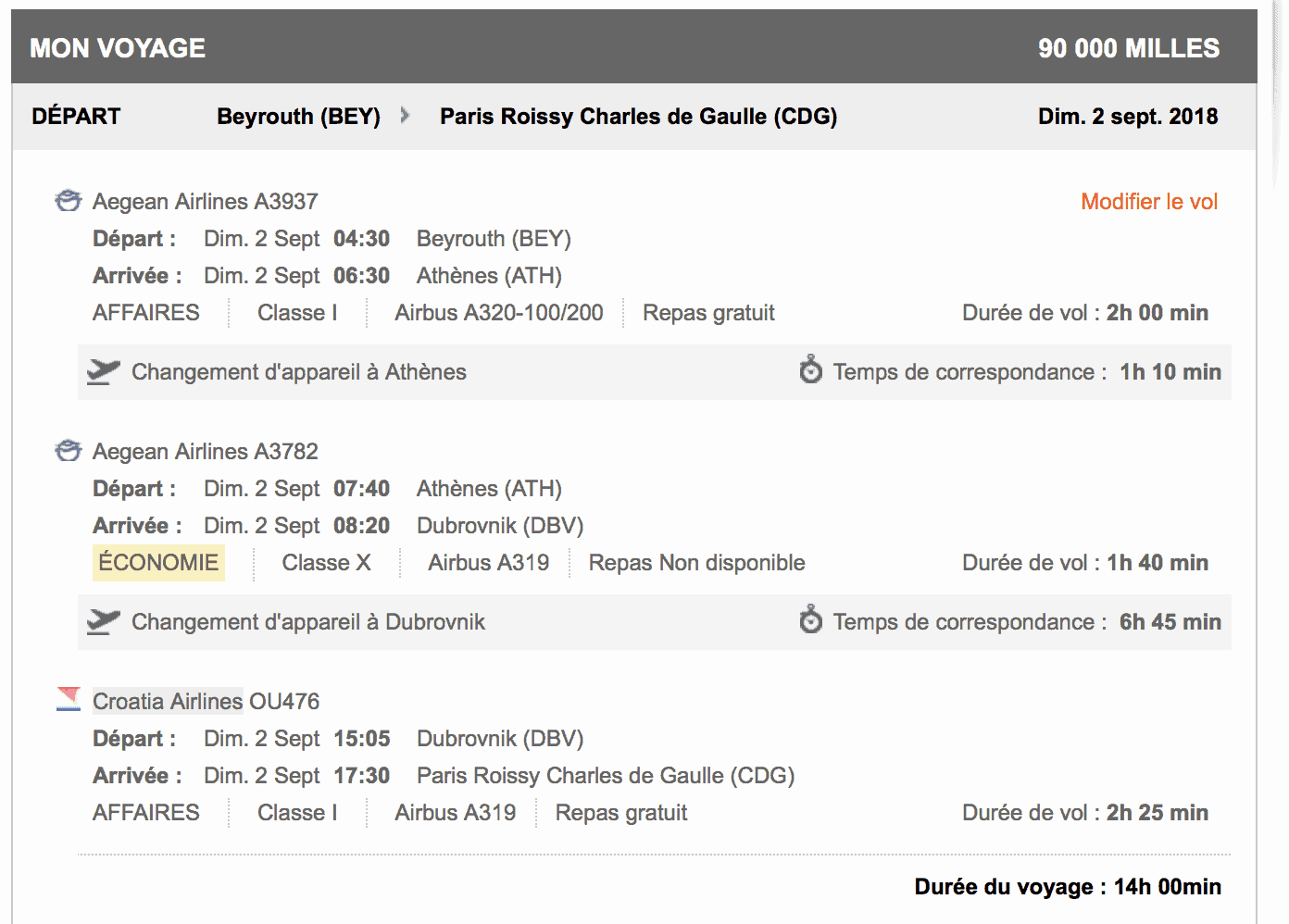Select AFFAIRES class on the first Aegean flight
Viewport: 1289px width, 924px height.
(145, 312)
